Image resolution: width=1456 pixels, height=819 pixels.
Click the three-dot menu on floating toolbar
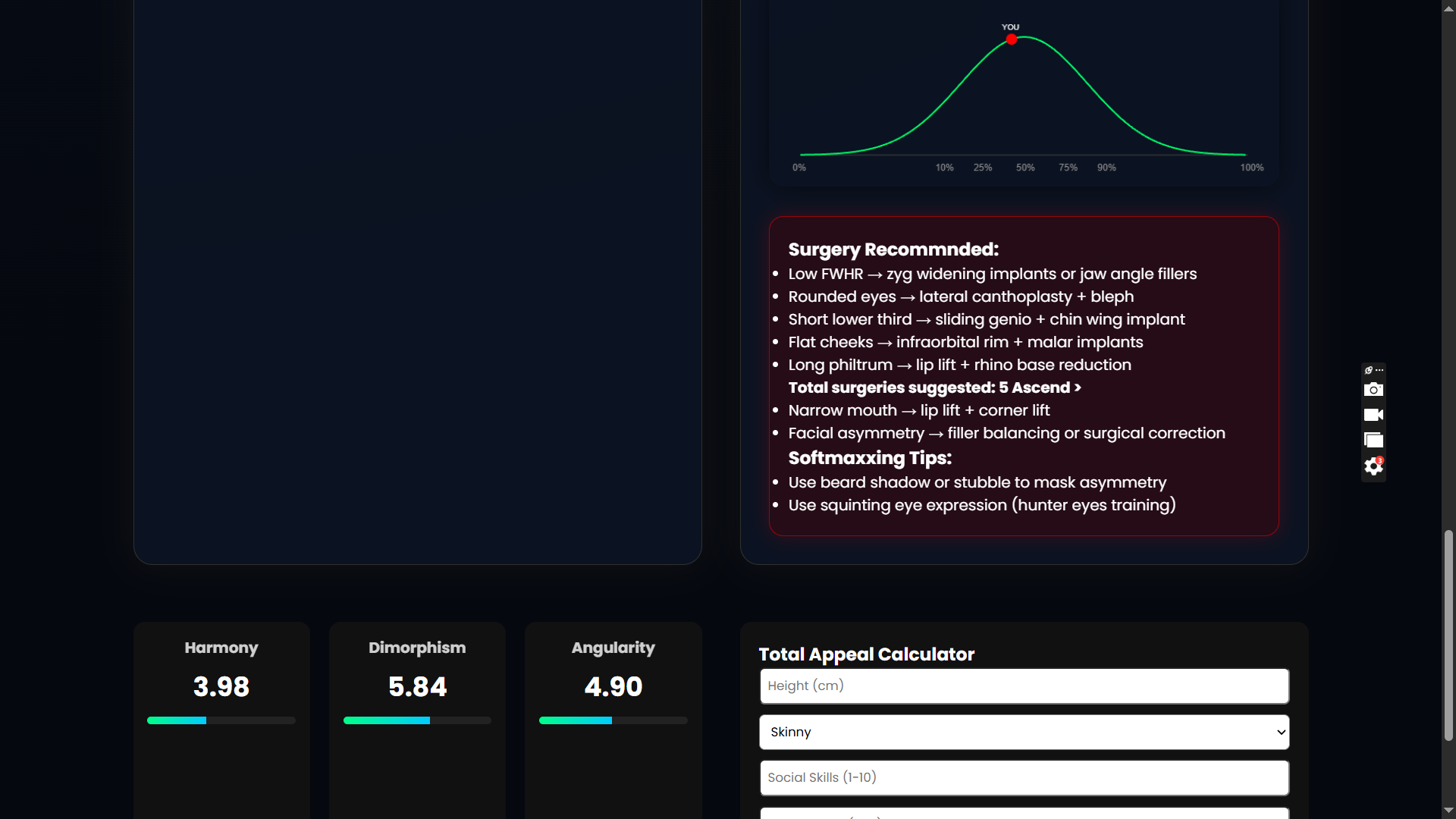pos(1380,370)
